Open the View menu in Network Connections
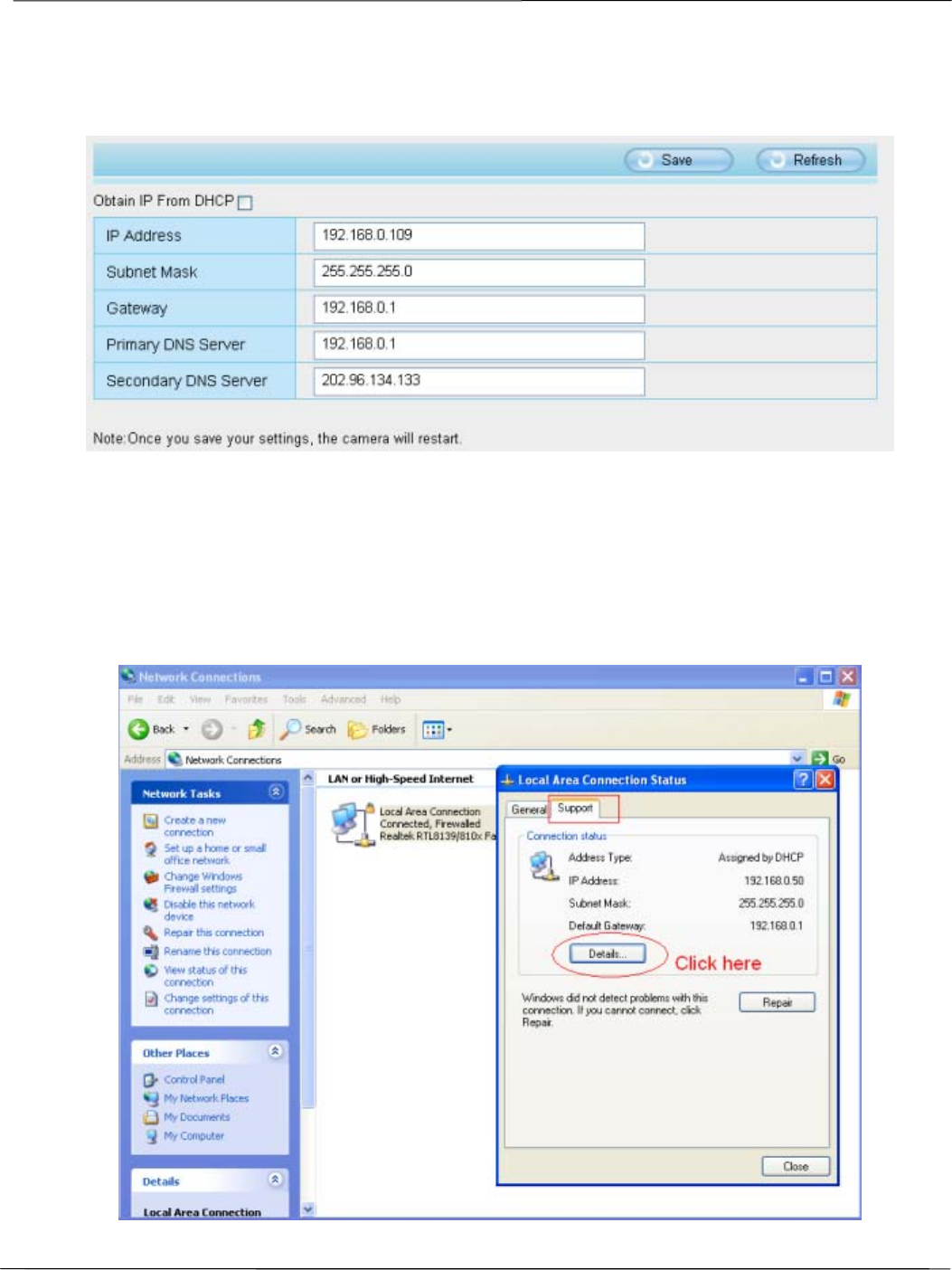 200,699
